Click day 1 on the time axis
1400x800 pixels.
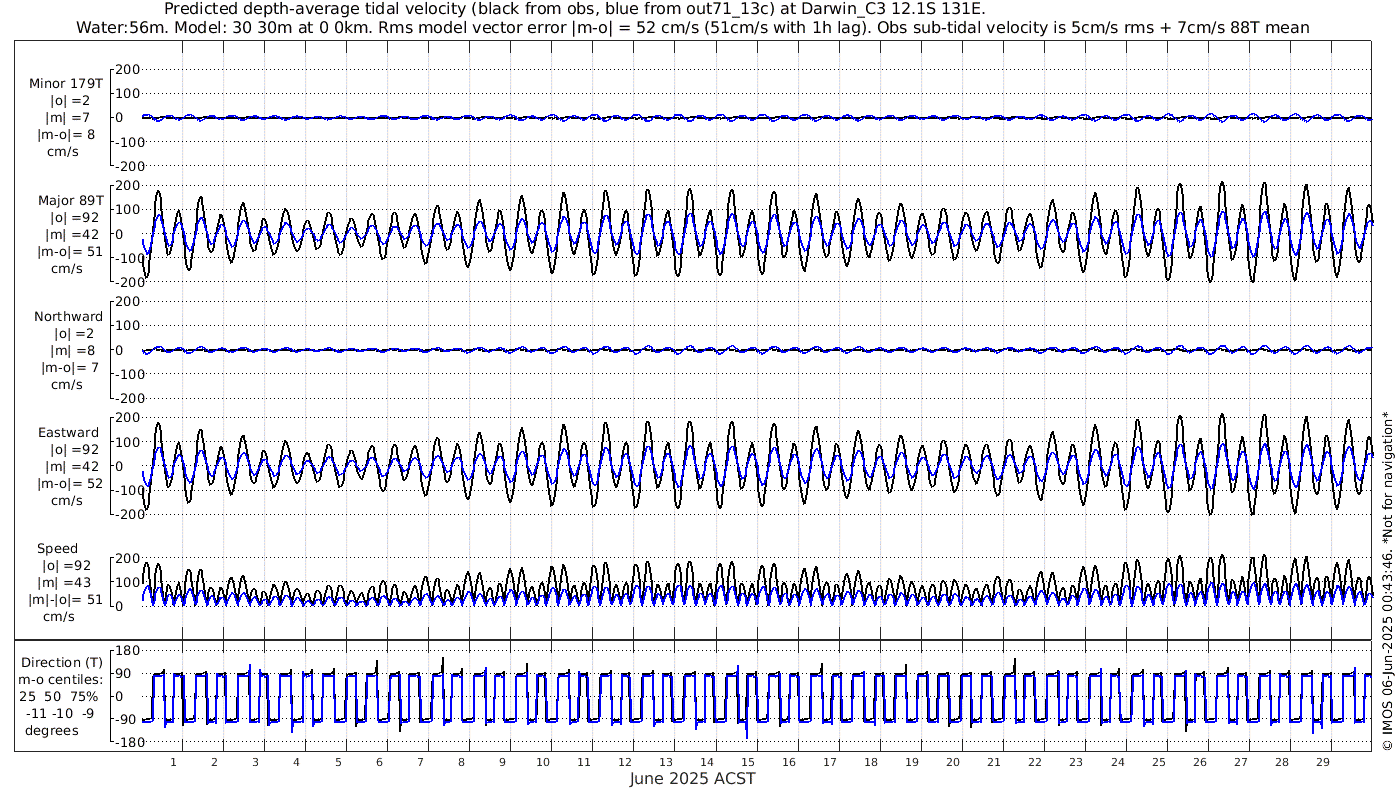(x=173, y=762)
